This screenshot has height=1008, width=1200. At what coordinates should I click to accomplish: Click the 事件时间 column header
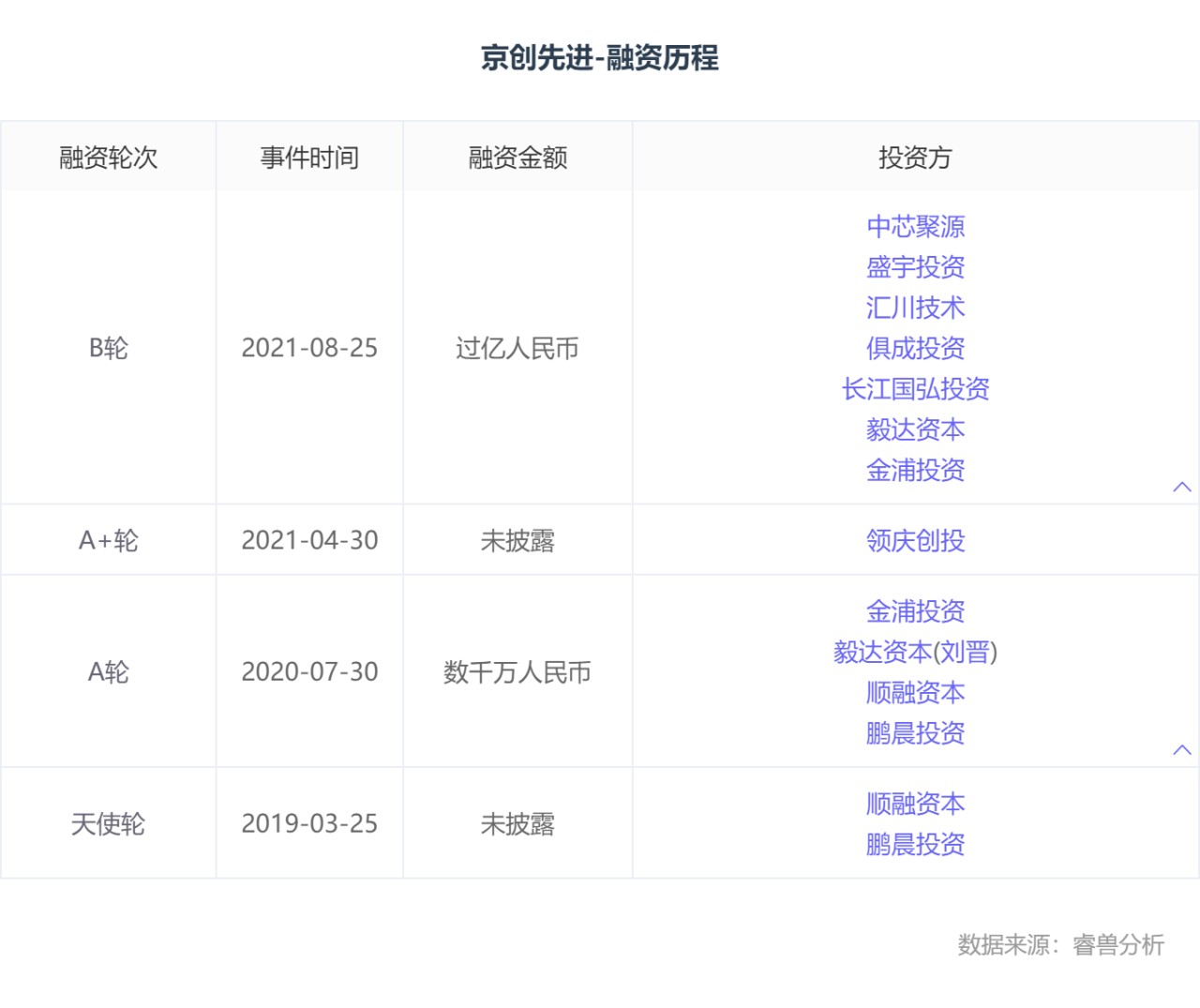(x=309, y=158)
